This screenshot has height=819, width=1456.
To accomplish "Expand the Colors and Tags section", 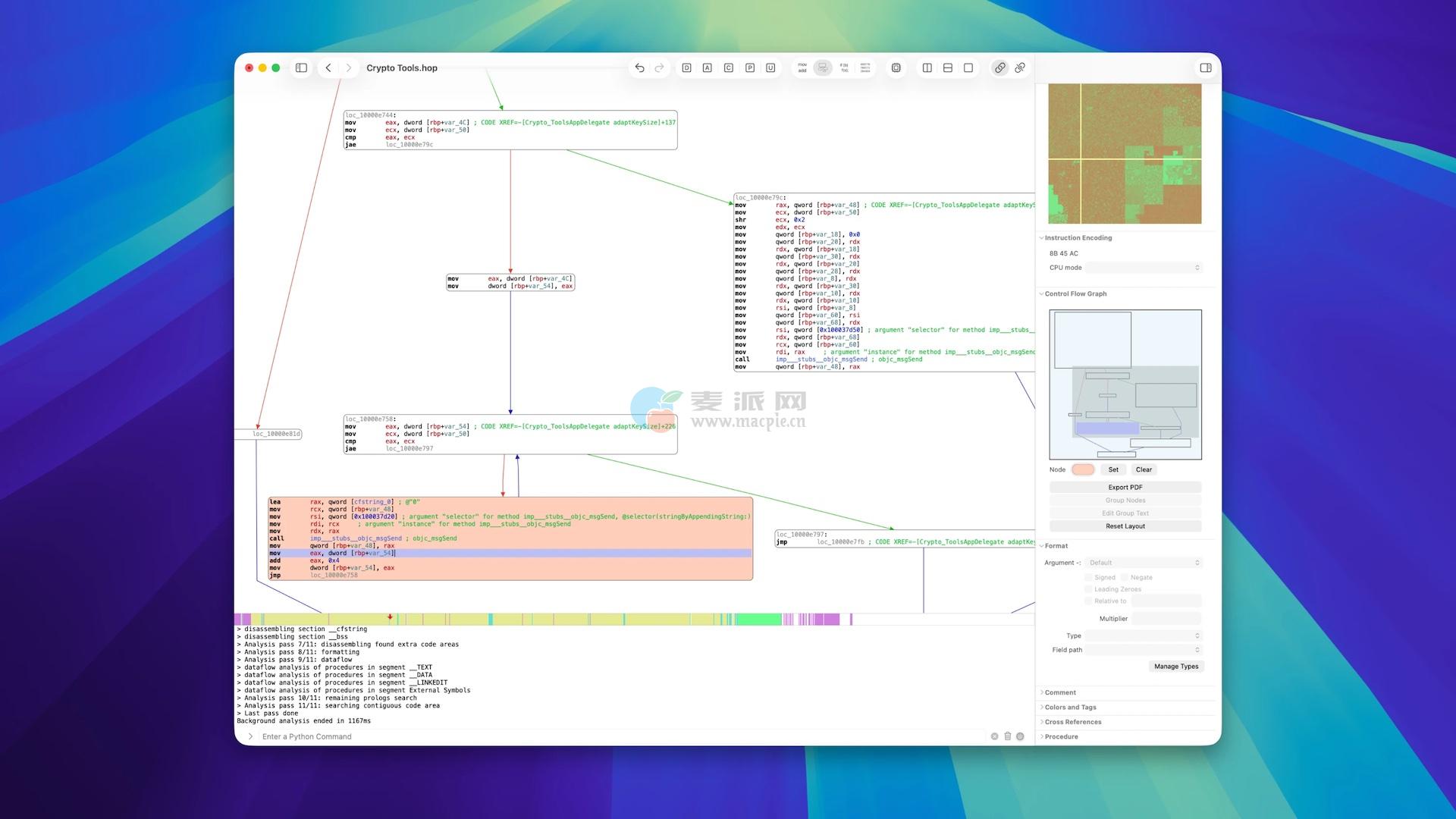I will [x=1070, y=708].
